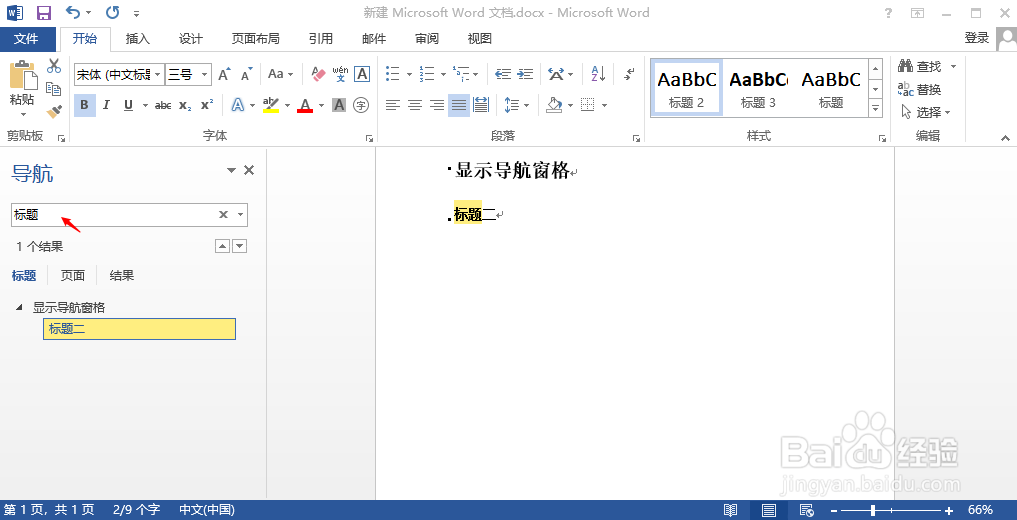Activate the Format Painter brush

point(54,112)
